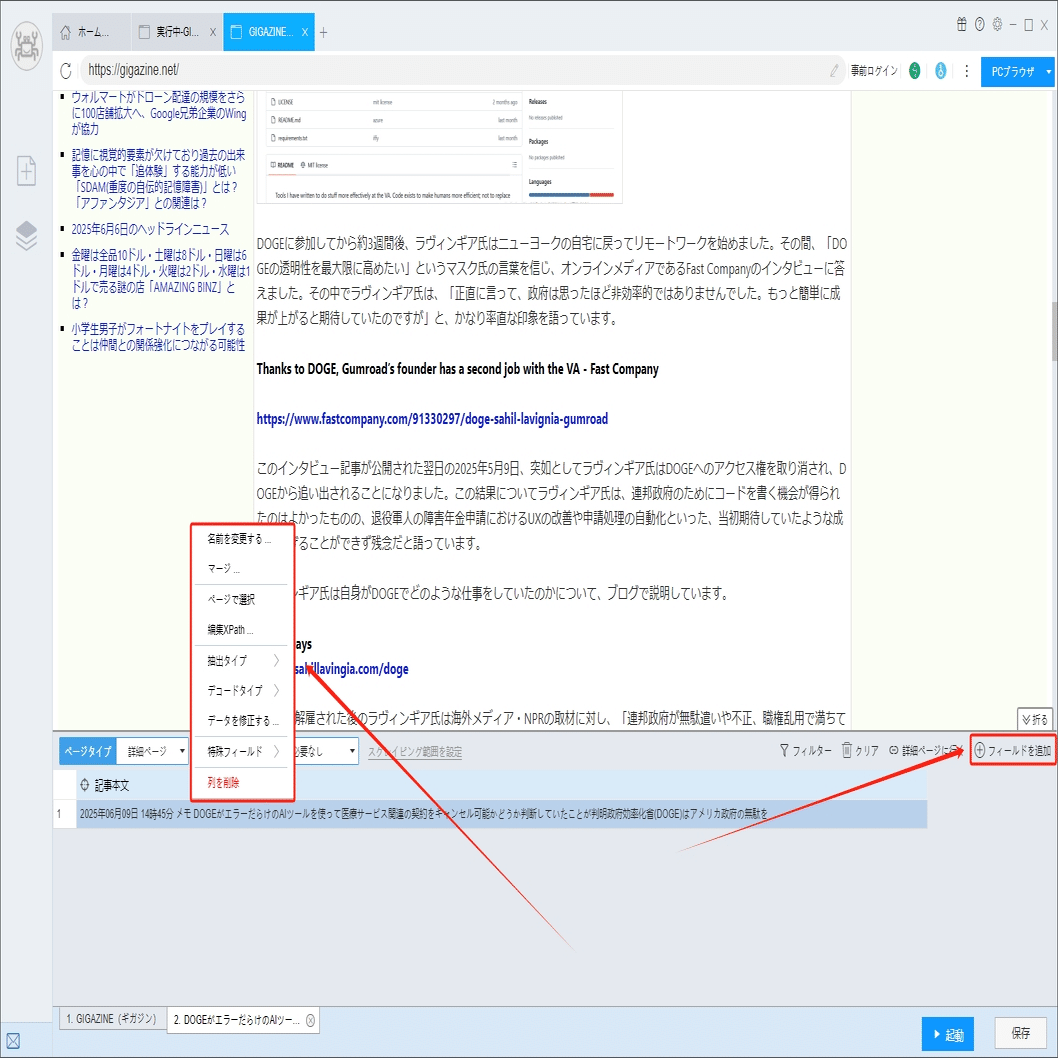Viewport: 1058px width, 1058px height.
Task: Open the SDAM article link in the sidebar
Action: click(159, 179)
